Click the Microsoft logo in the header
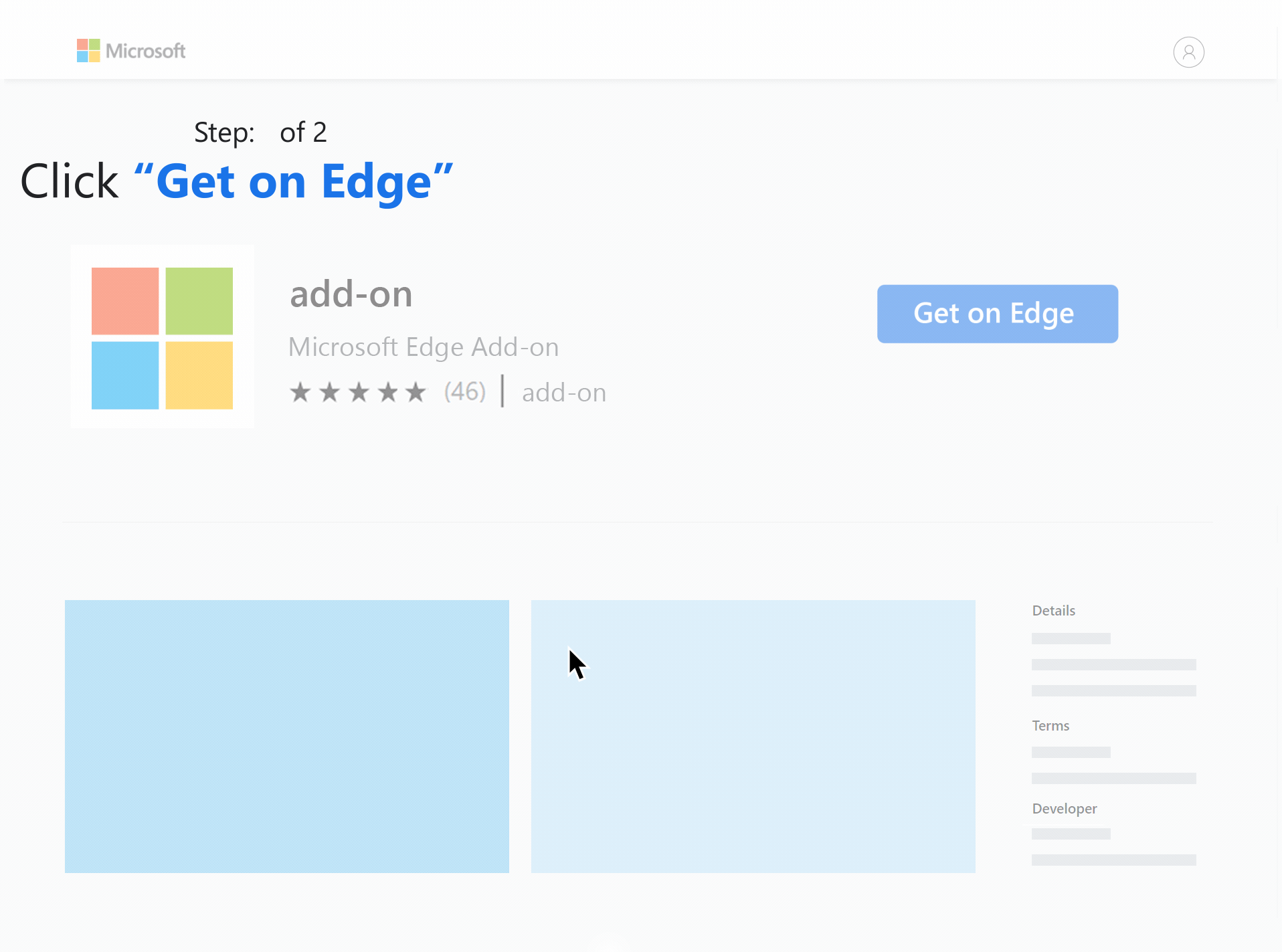 coord(131,51)
